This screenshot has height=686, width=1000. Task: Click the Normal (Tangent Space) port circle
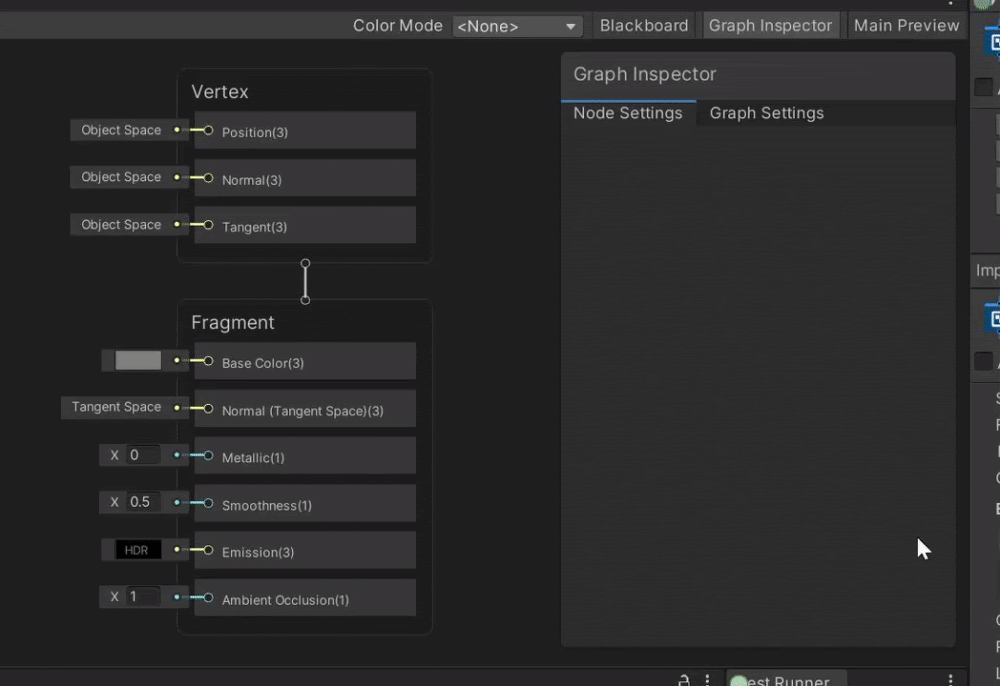208,409
